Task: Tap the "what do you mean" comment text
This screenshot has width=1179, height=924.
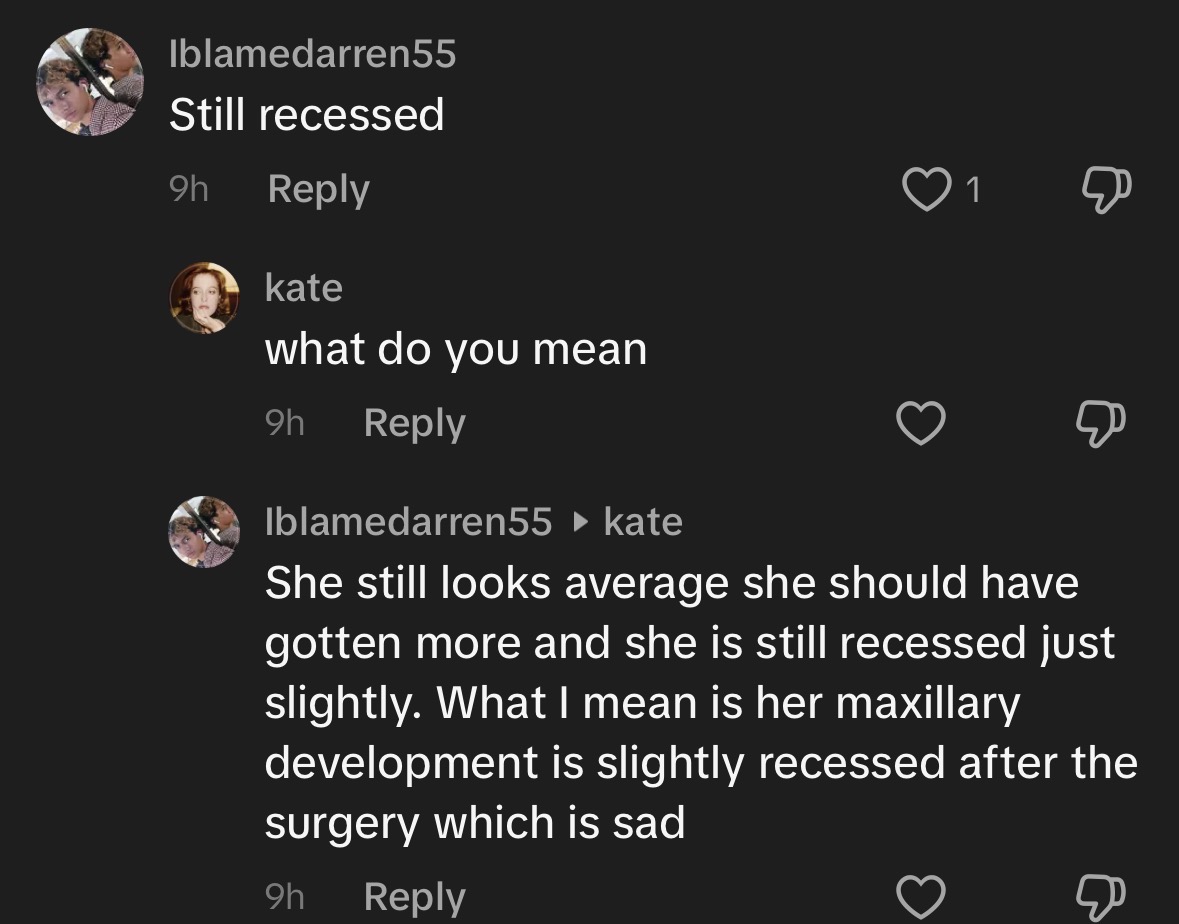Action: pyautogui.click(x=455, y=349)
